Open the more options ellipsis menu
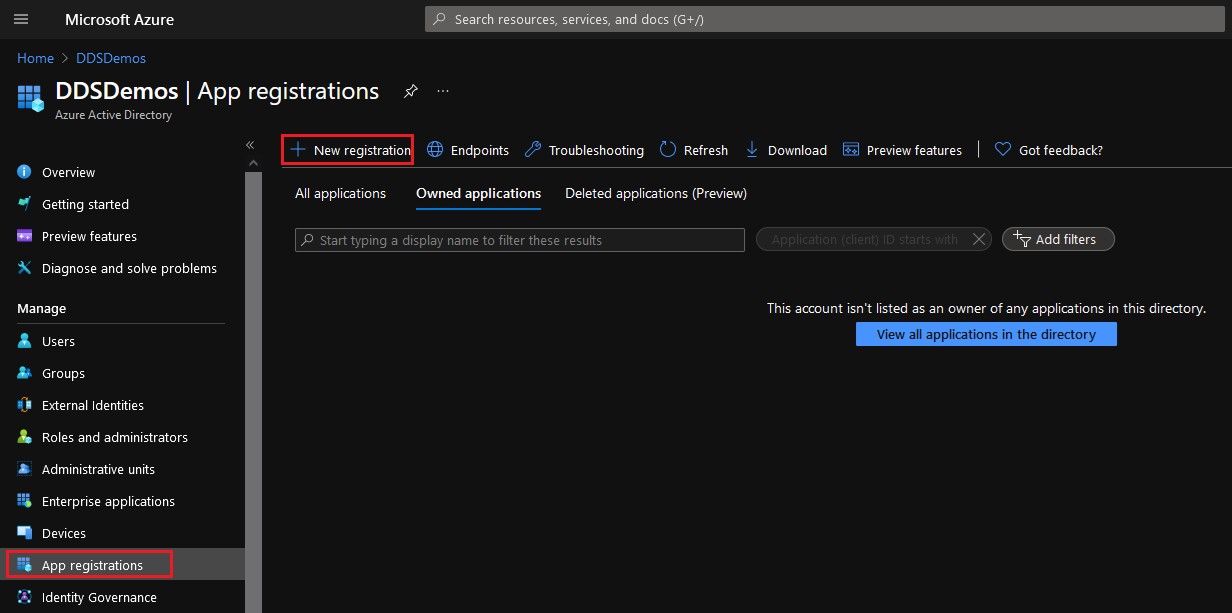Viewport: 1232px width, 613px height. pyautogui.click(x=443, y=91)
